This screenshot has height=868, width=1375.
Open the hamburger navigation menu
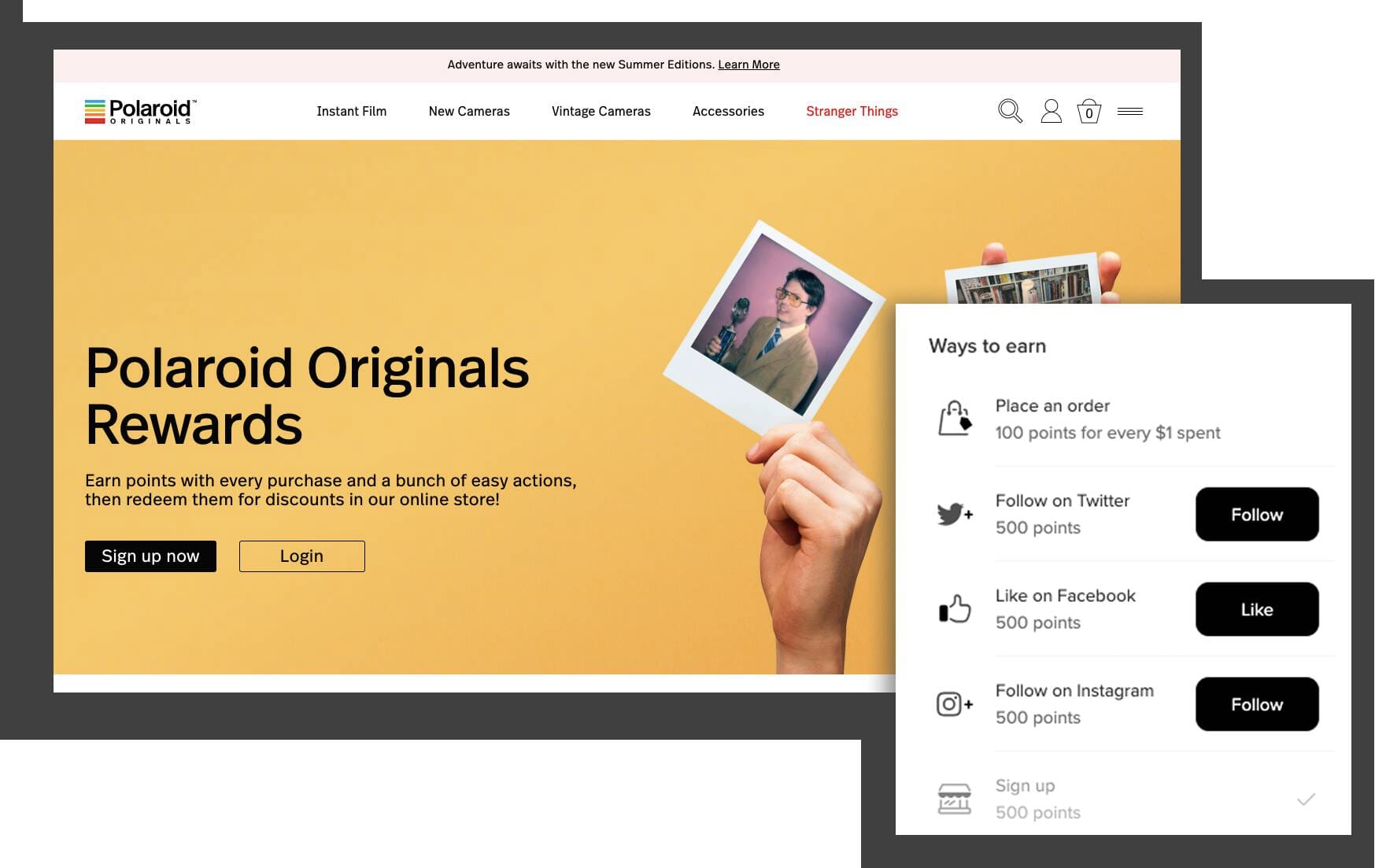point(1130,111)
